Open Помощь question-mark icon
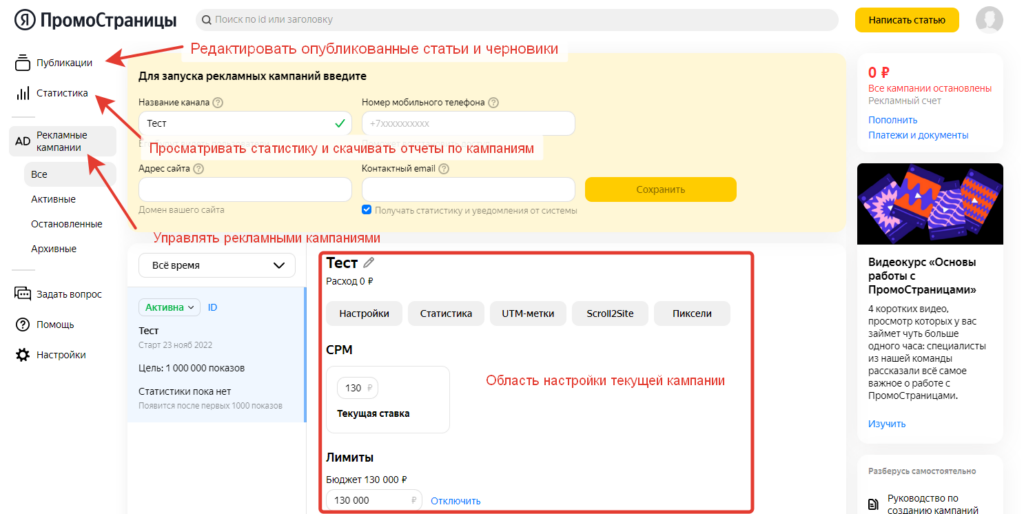This screenshot has height=514, width=1024. tap(23, 324)
